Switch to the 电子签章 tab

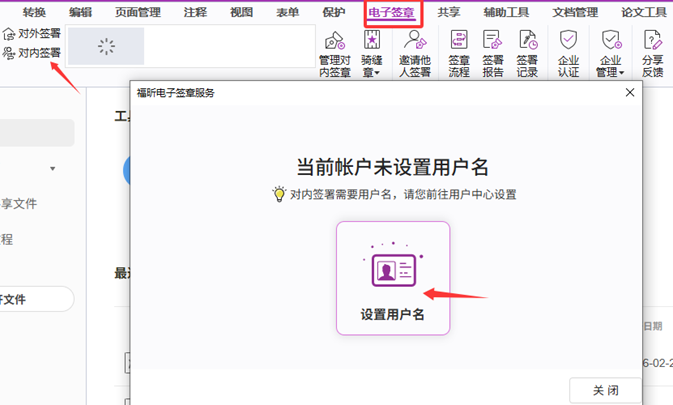[393, 12]
